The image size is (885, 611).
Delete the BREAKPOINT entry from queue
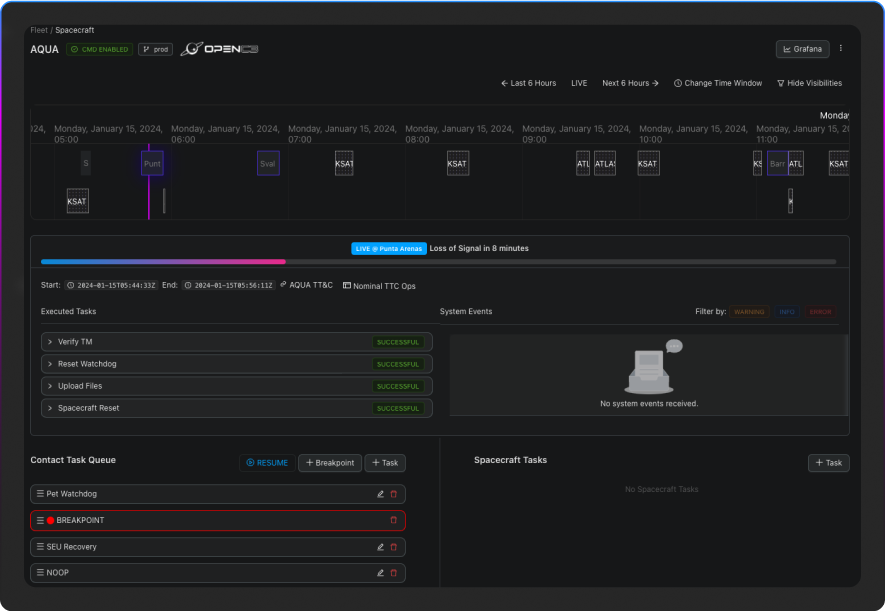point(393,520)
